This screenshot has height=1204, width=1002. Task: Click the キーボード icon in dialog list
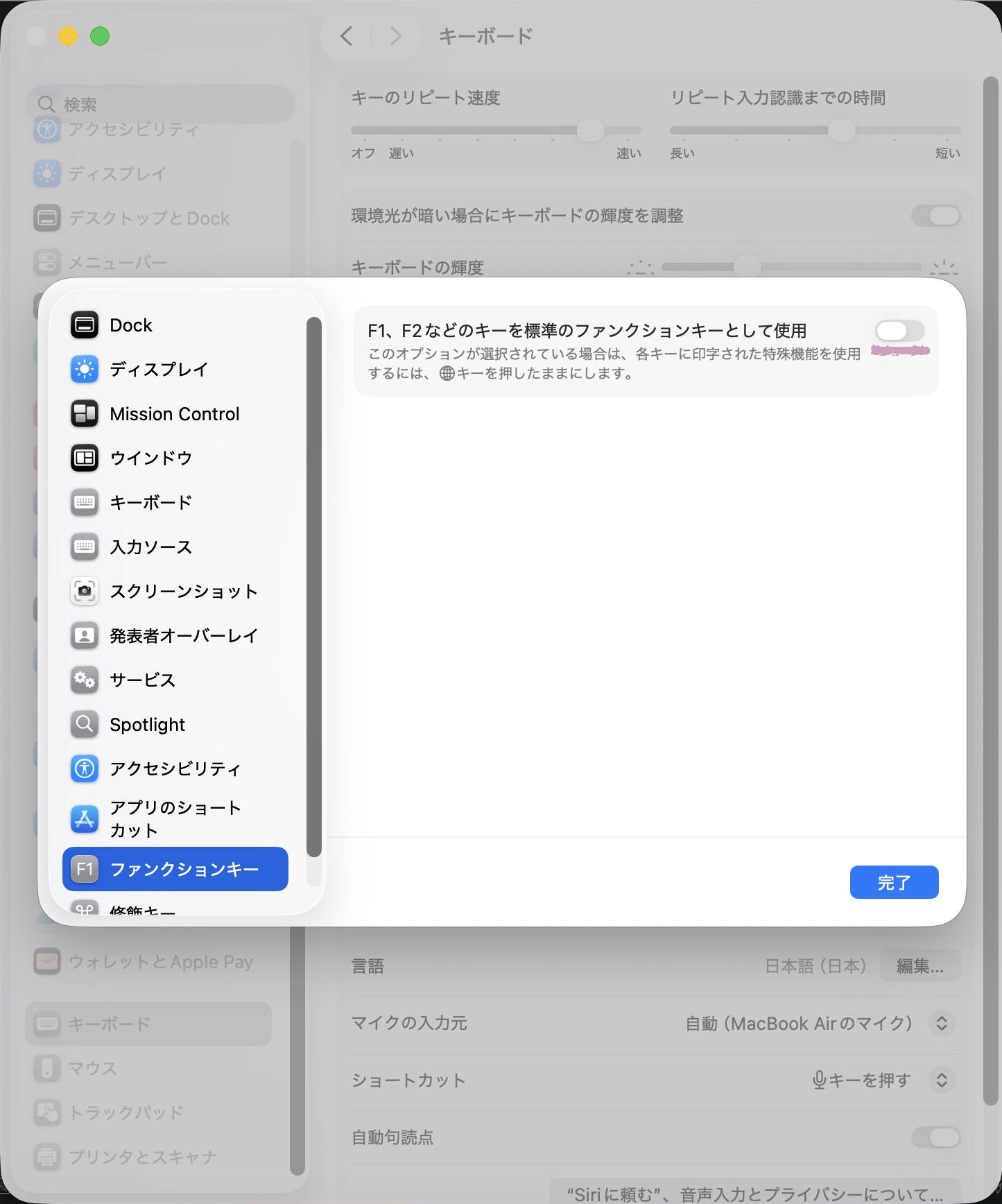coord(85,502)
